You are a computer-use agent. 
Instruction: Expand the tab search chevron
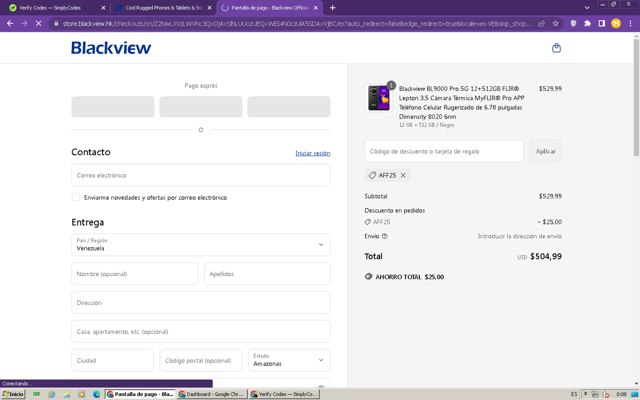(587, 8)
